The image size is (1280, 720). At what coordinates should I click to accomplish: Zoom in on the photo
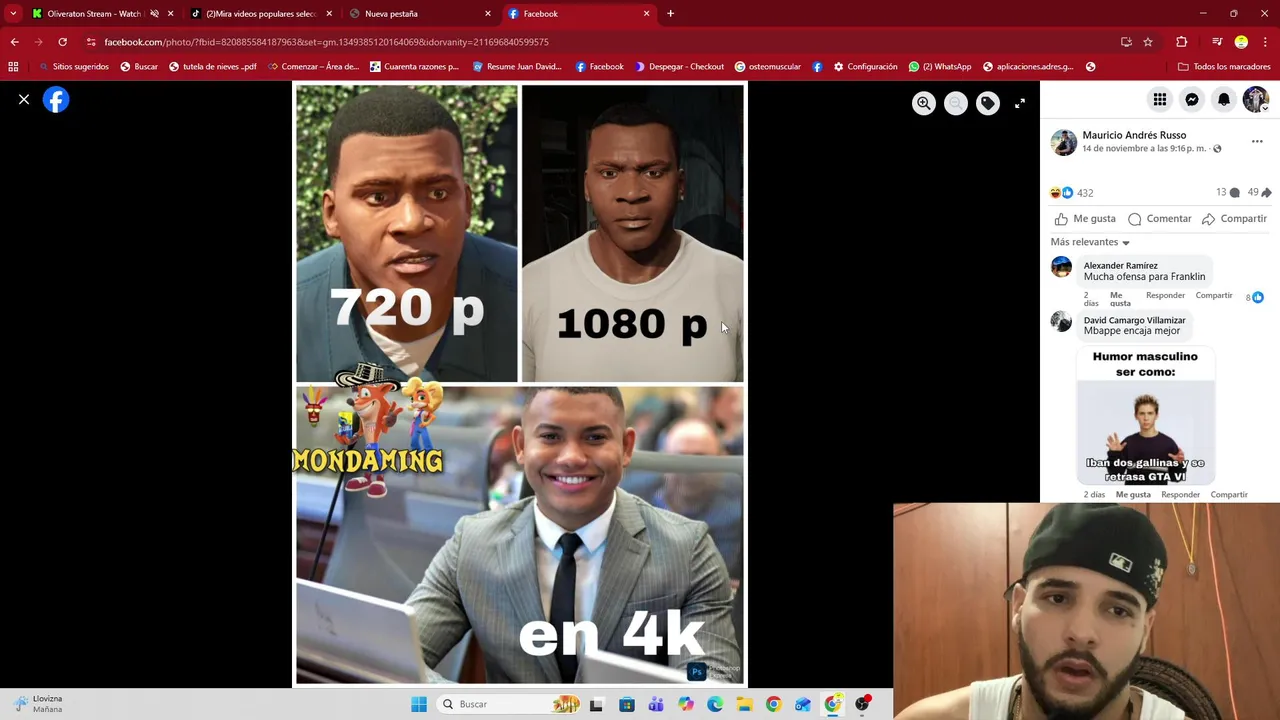pos(924,103)
